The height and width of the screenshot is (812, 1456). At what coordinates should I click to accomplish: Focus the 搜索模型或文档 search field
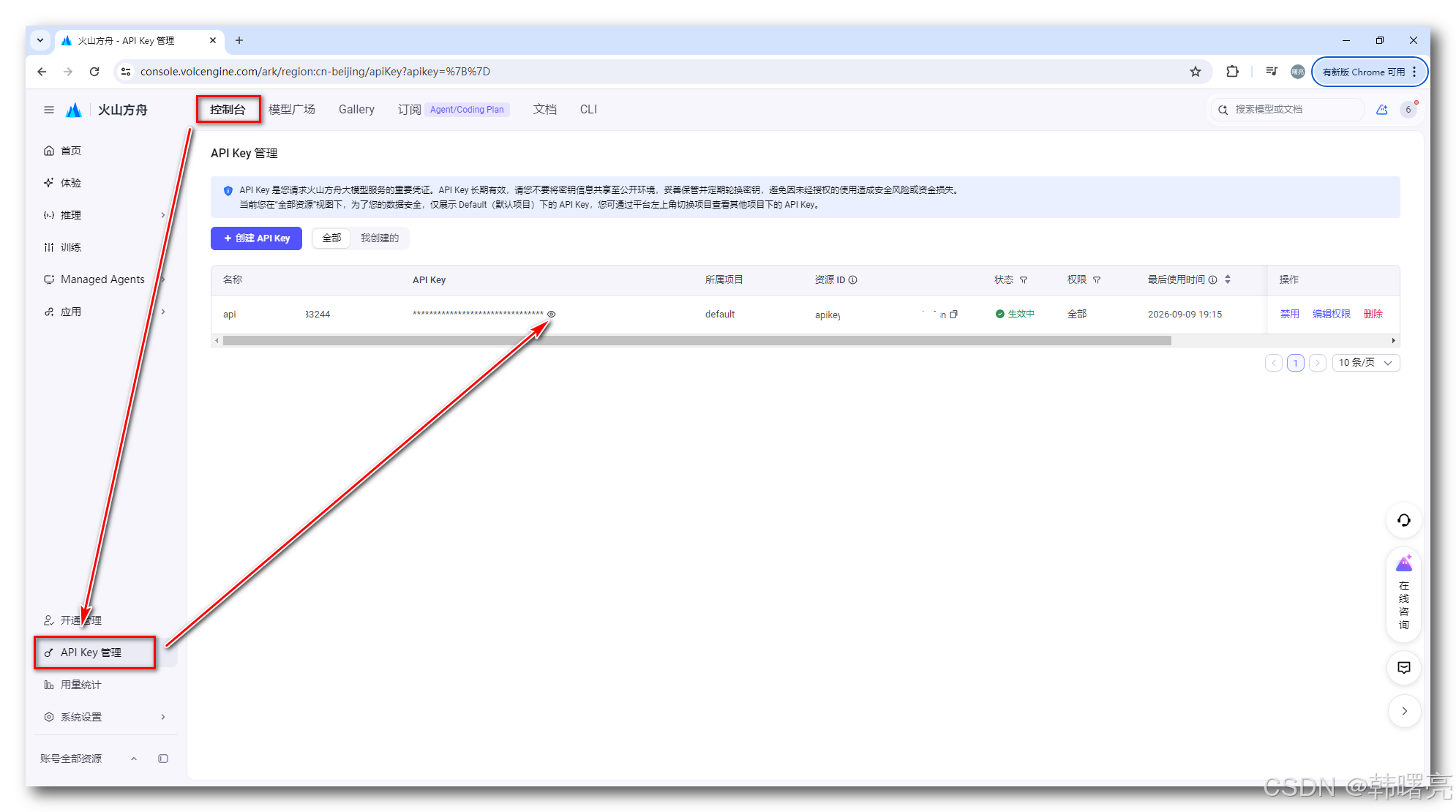[1288, 110]
